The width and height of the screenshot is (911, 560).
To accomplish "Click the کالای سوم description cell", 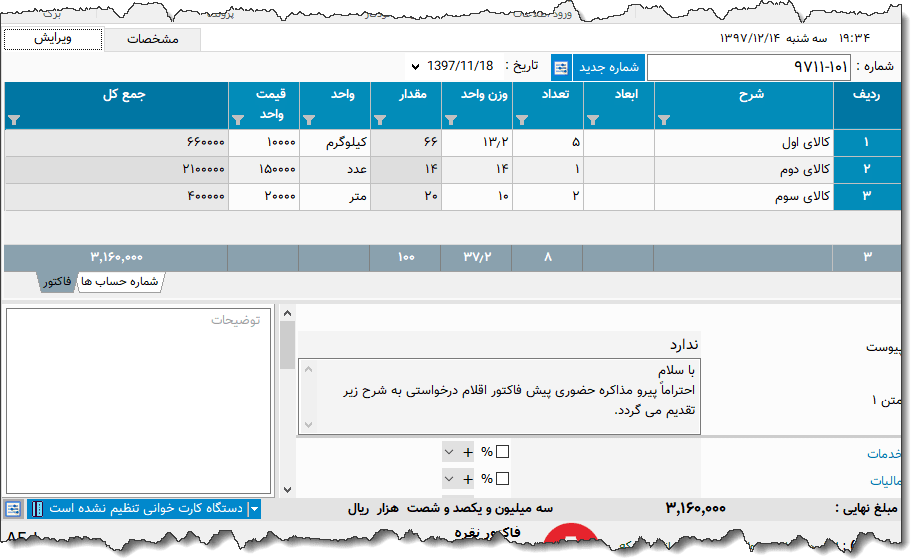I will 744,196.
